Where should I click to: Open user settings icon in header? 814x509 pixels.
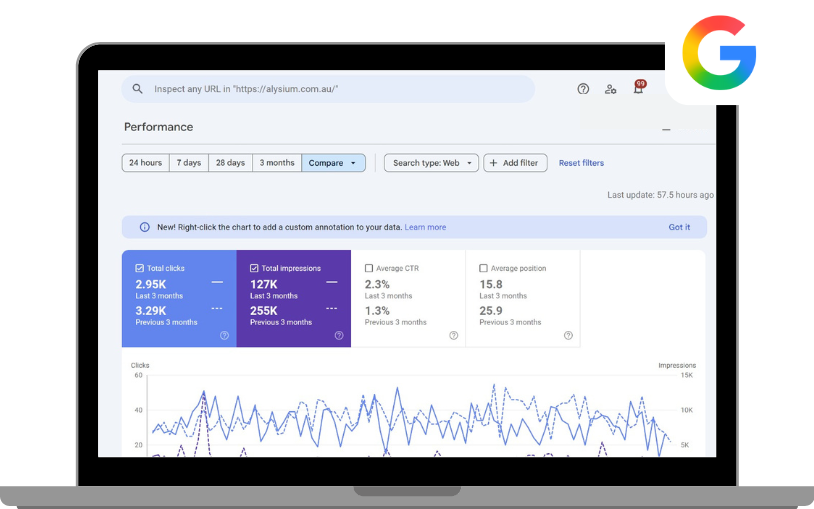[610, 89]
